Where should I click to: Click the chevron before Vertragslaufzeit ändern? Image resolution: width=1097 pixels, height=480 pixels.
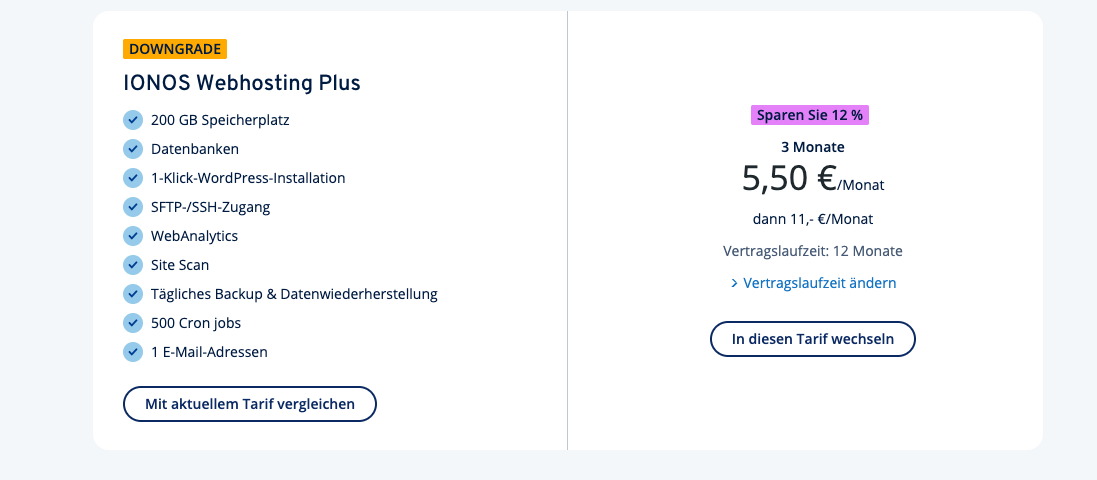[734, 283]
